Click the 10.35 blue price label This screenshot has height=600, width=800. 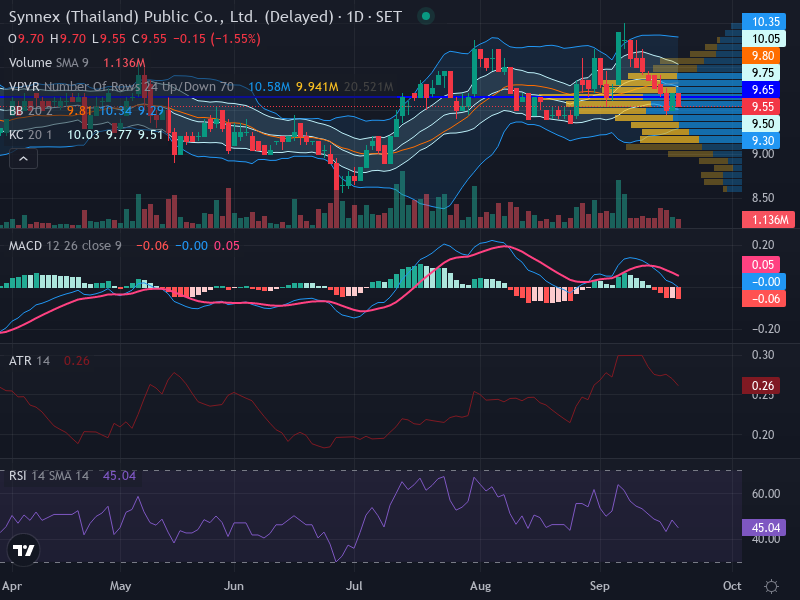pos(764,21)
